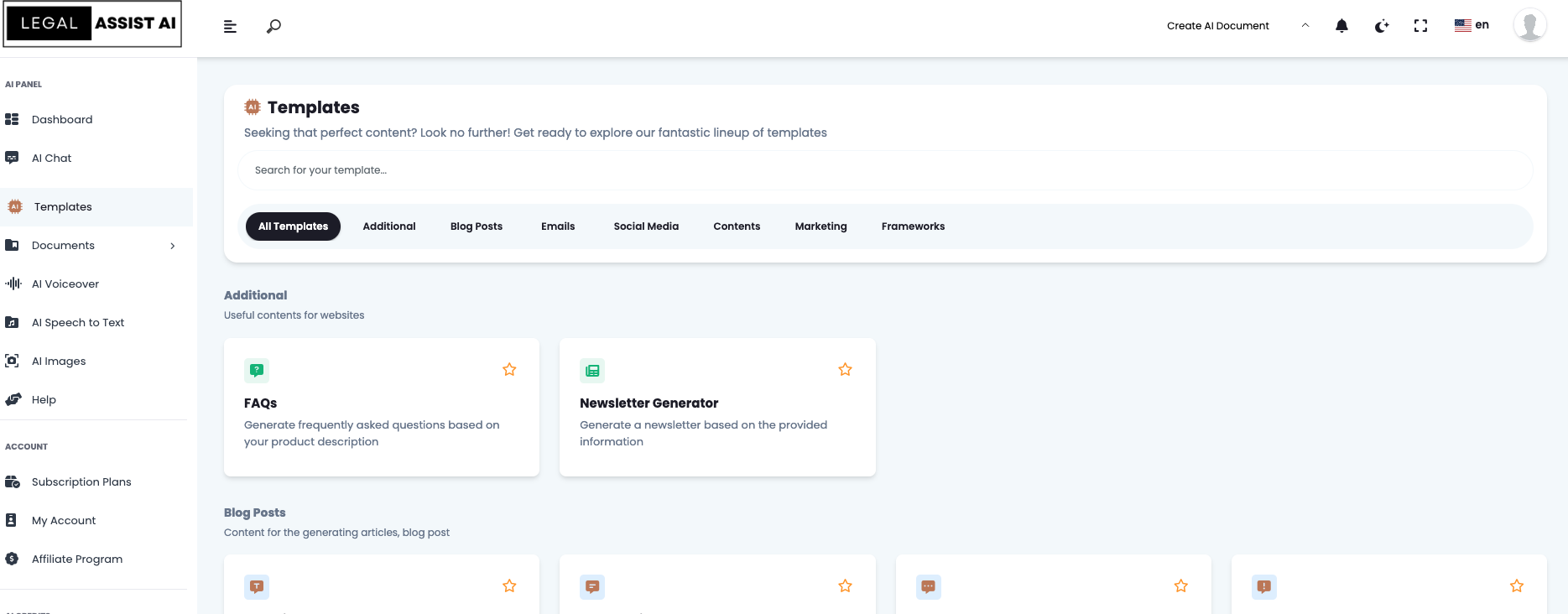1568x614 pixels.
Task: Click the chevron beside Create AI Document
Action: (x=1305, y=25)
